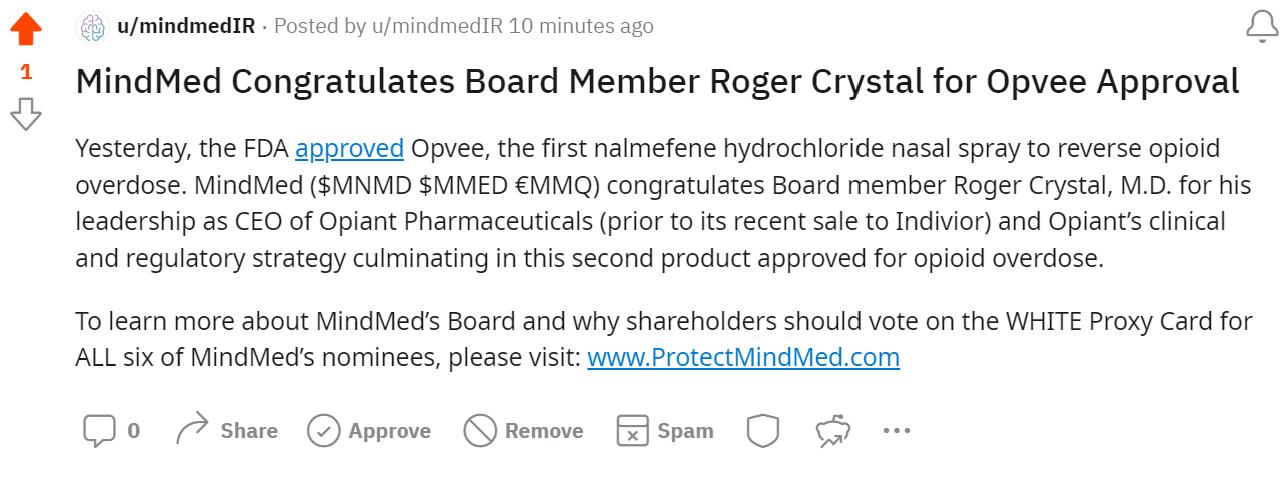1282x495 pixels.
Task: Open the "approved" FDA hyperlink
Action: (x=349, y=149)
